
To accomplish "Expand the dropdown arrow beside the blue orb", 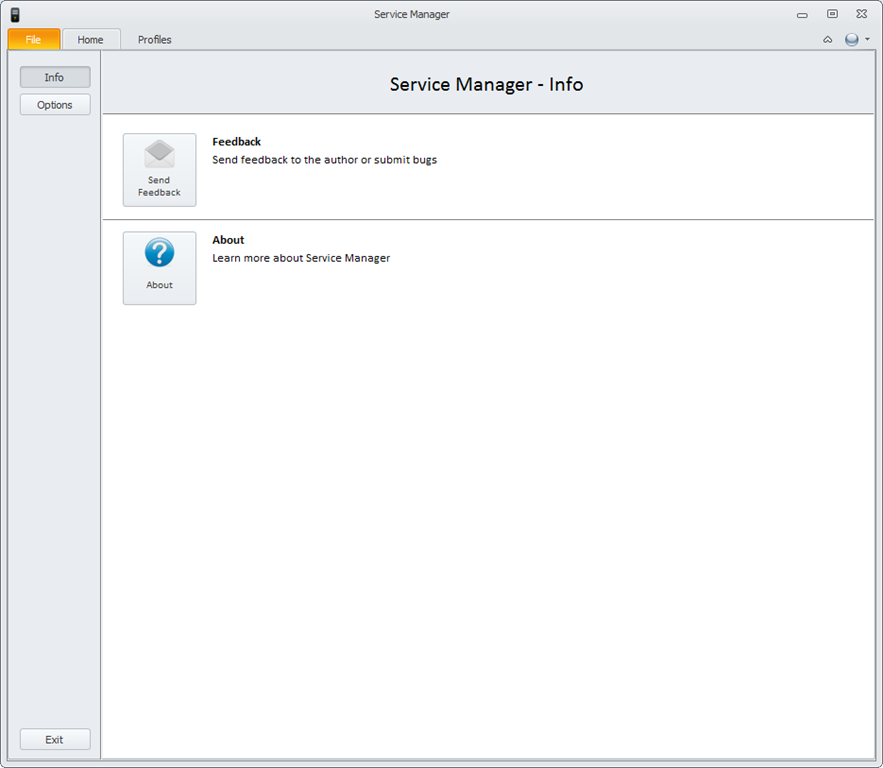I will click(x=867, y=39).
